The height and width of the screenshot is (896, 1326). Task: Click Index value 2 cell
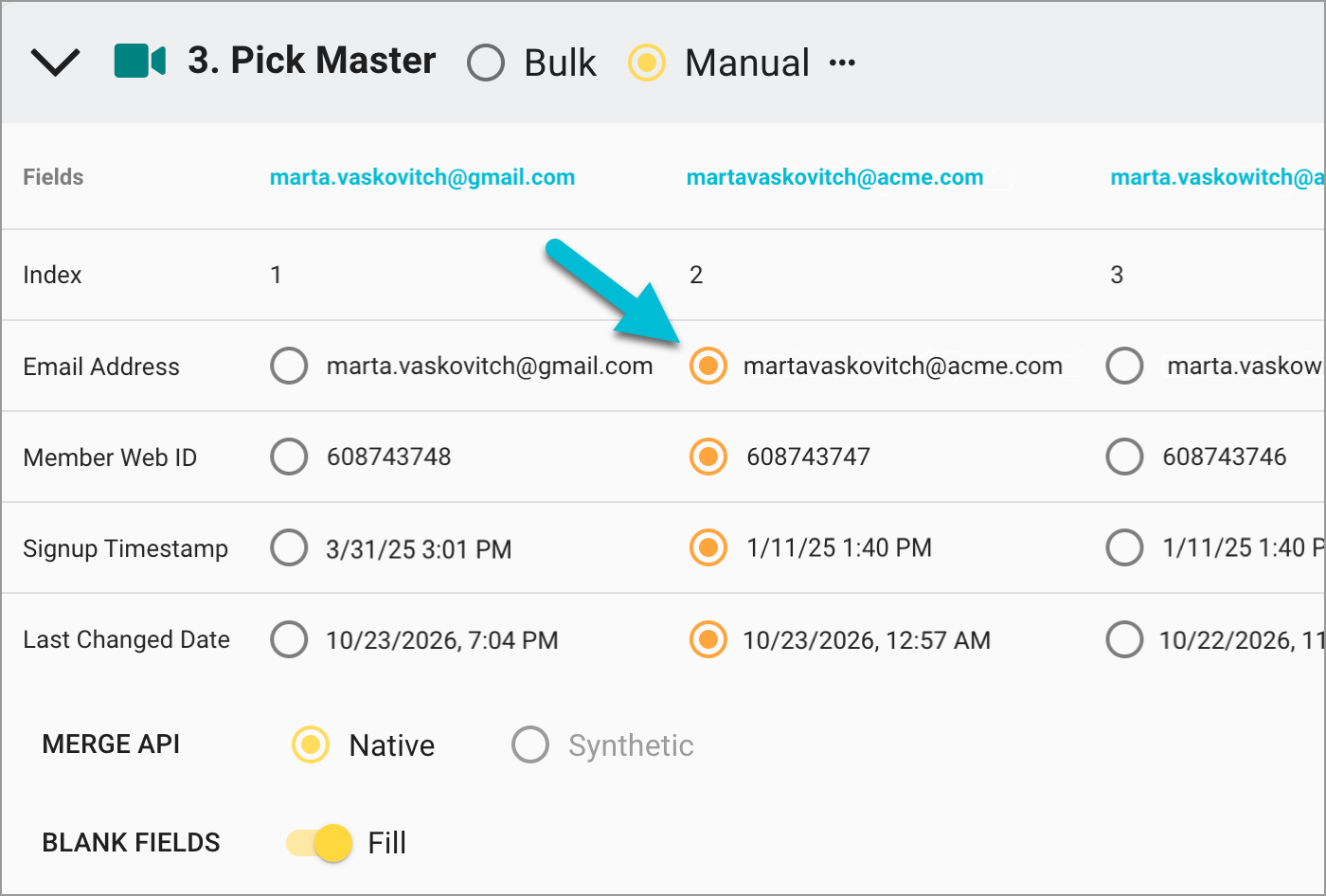click(x=696, y=275)
